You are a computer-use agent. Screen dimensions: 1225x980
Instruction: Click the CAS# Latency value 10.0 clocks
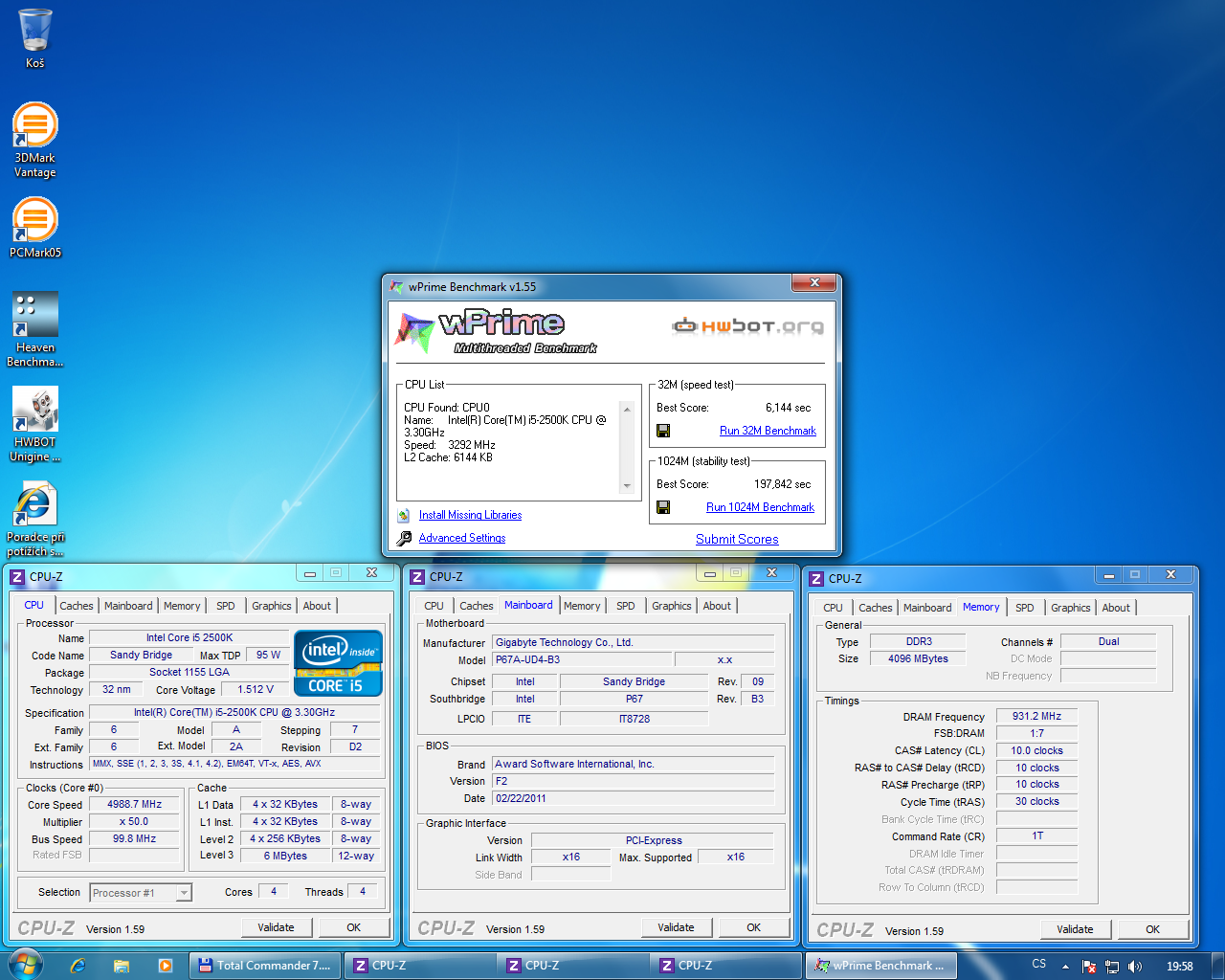click(1036, 750)
